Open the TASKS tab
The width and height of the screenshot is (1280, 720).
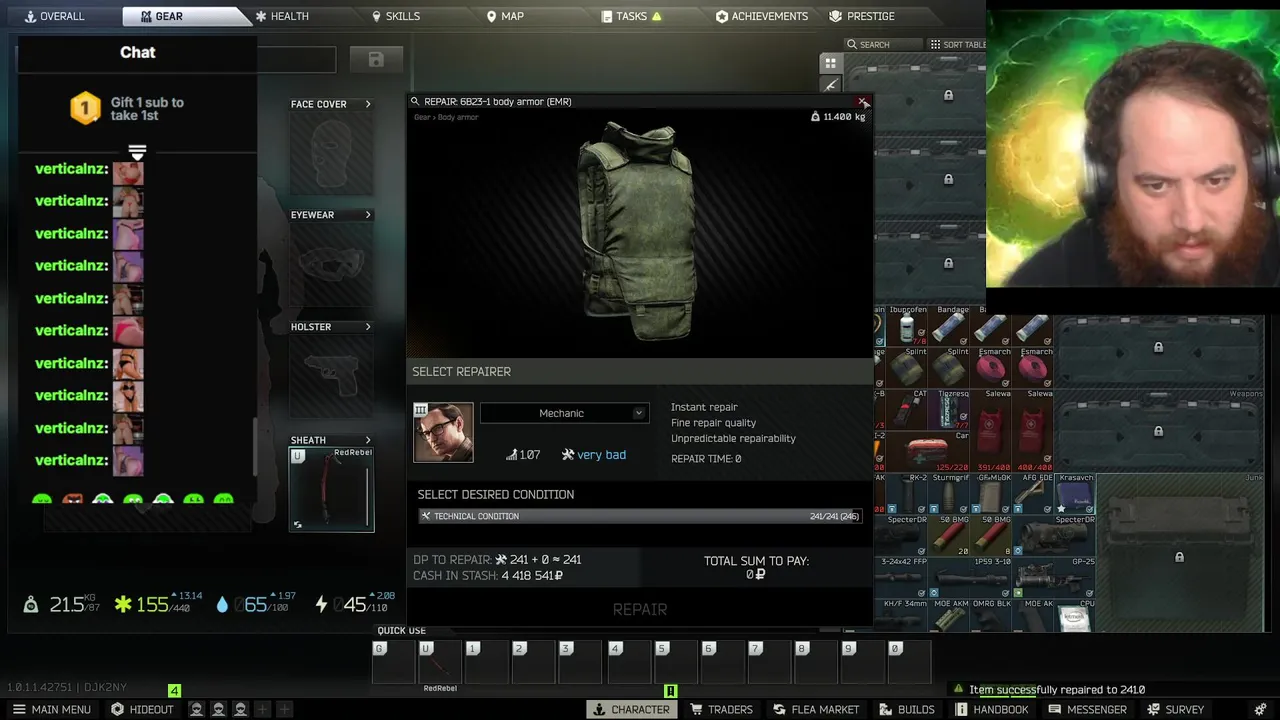click(631, 16)
